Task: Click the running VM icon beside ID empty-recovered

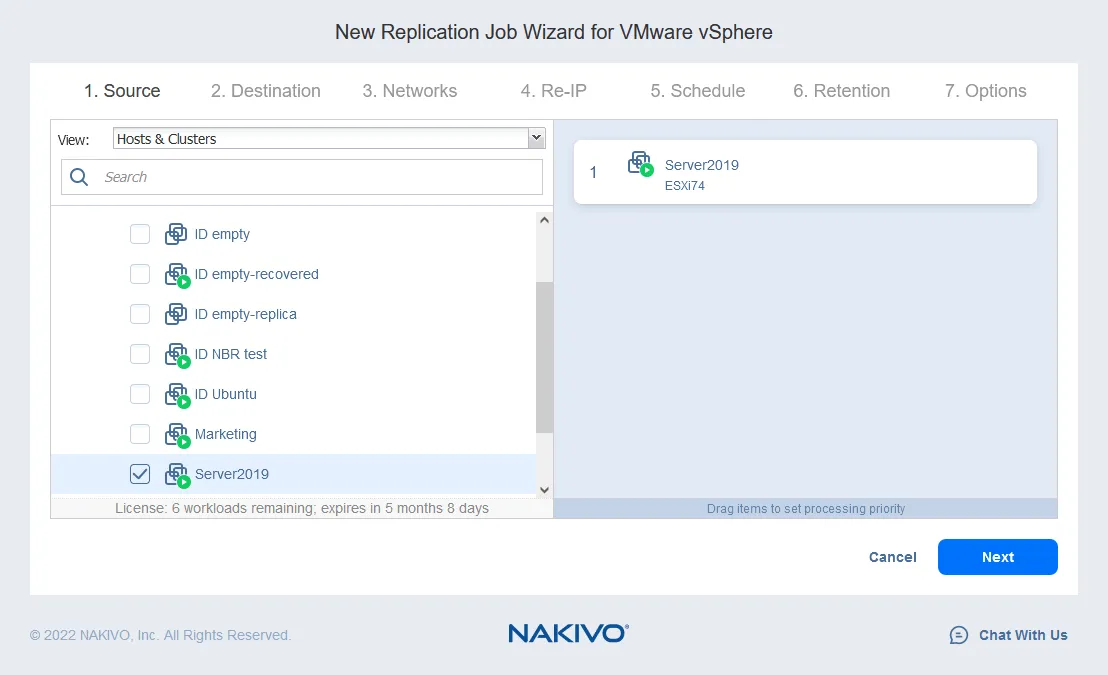Action: click(177, 273)
